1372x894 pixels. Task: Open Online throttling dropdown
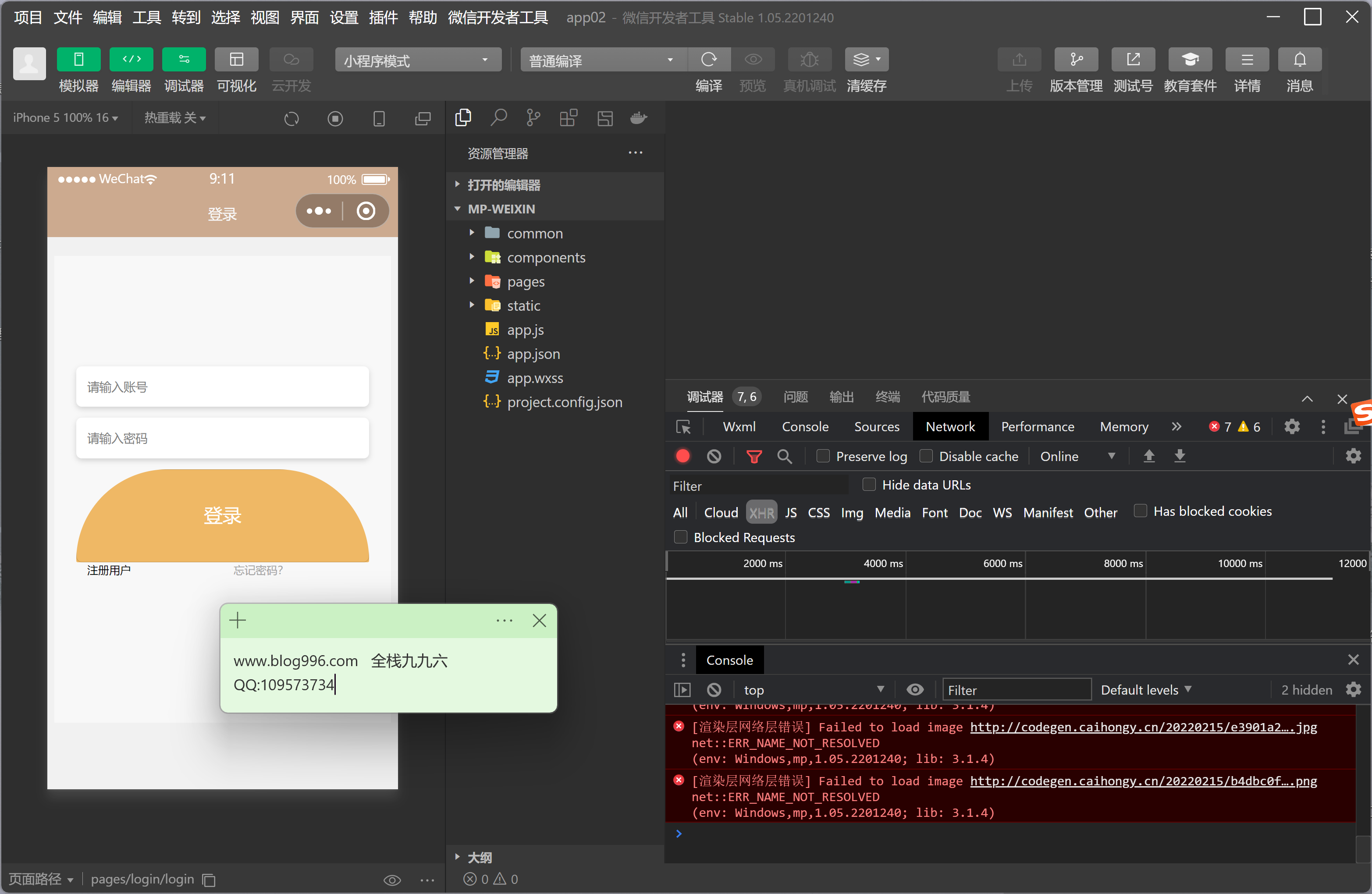(1076, 457)
